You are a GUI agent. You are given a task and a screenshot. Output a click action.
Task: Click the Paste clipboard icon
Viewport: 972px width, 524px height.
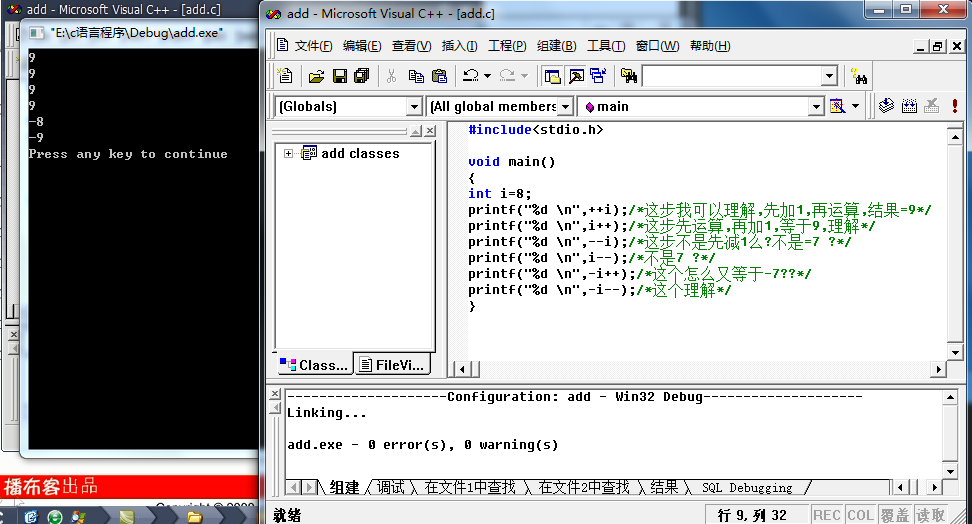440,76
